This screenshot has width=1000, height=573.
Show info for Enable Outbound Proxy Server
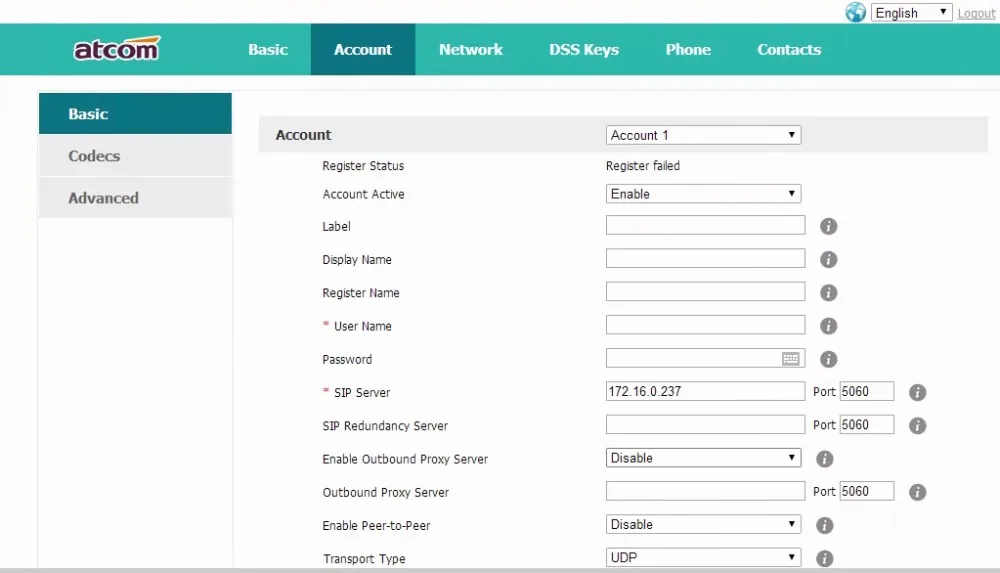coord(825,458)
